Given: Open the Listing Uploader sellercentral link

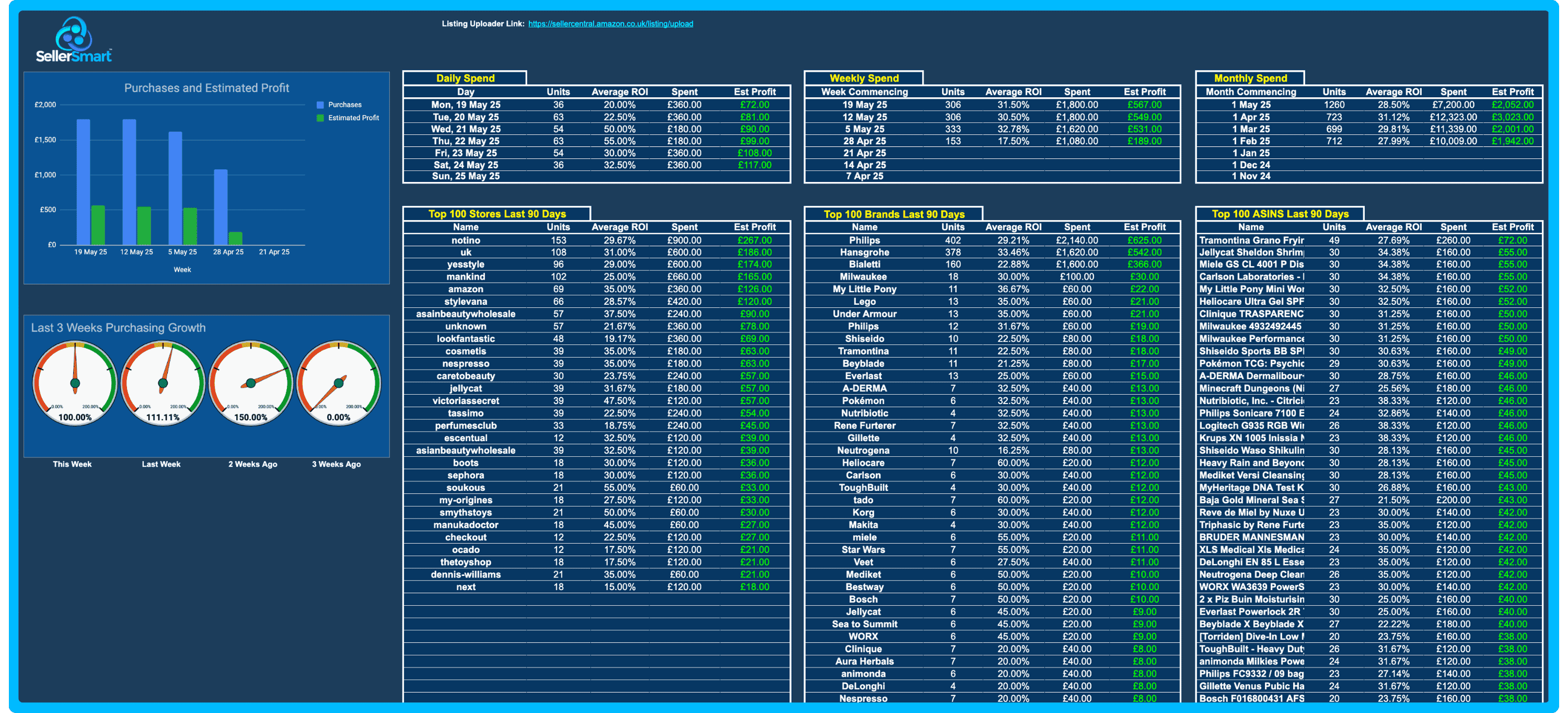Looking at the screenshot, I should tap(610, 24).
